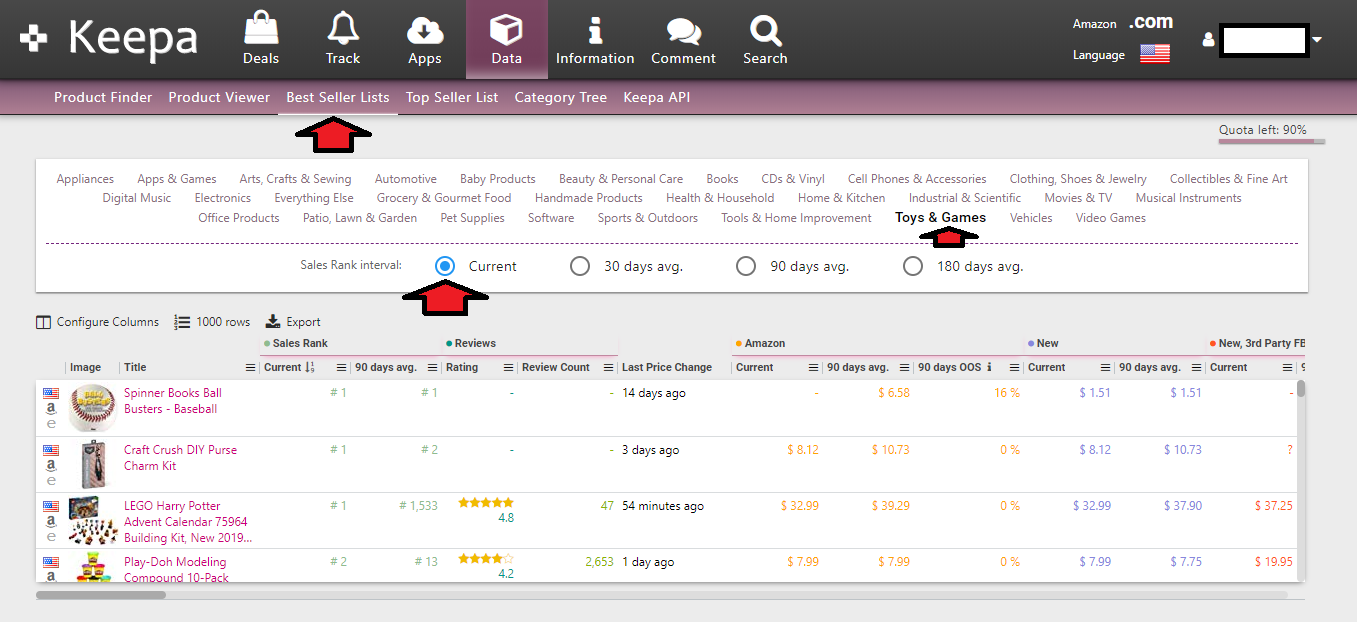Image resolution: width=1357 pixels, height=622 pixels.
Task: Click the horizontal table scrollbar
Action: (100, 595)
